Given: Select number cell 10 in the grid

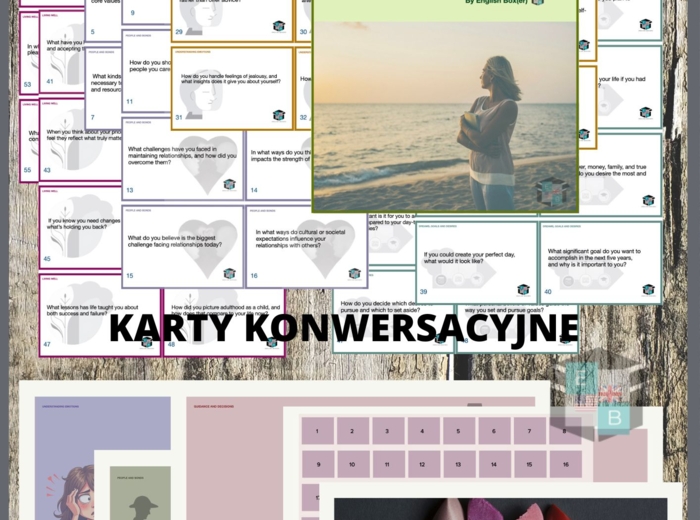Looking at the screenshot, I should (x=353, y=464).
